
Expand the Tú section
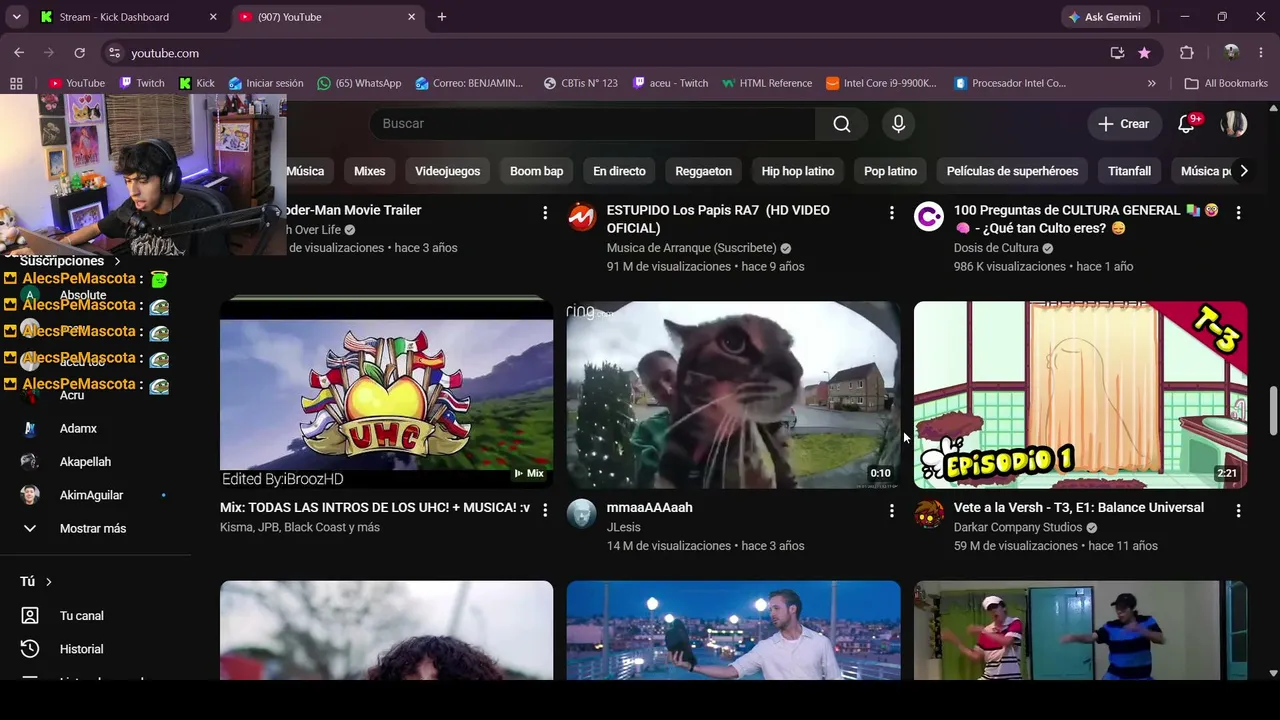pyautogui.click(x=36, y=581)
